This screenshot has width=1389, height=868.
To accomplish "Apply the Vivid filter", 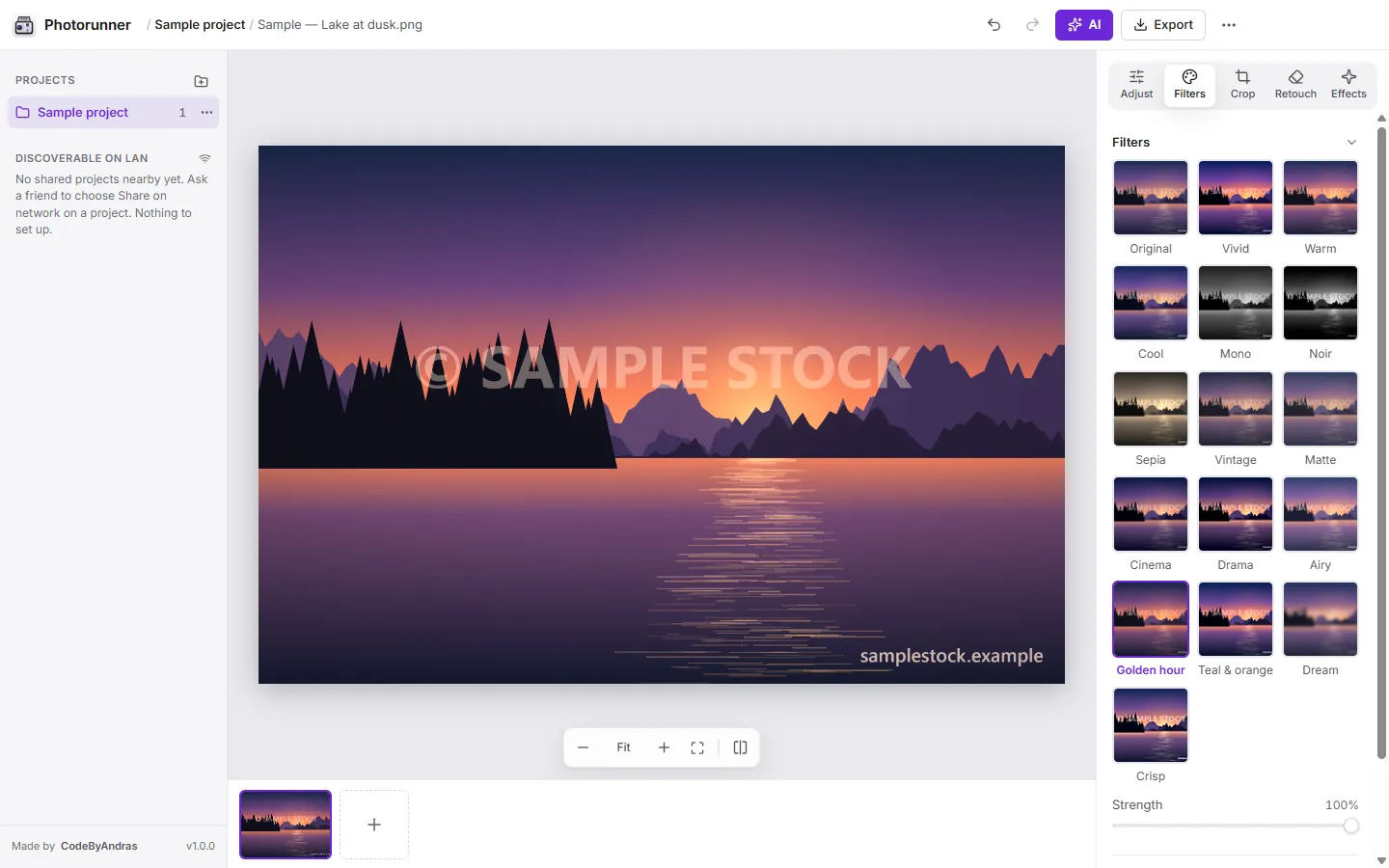I will pos(1236,208).
